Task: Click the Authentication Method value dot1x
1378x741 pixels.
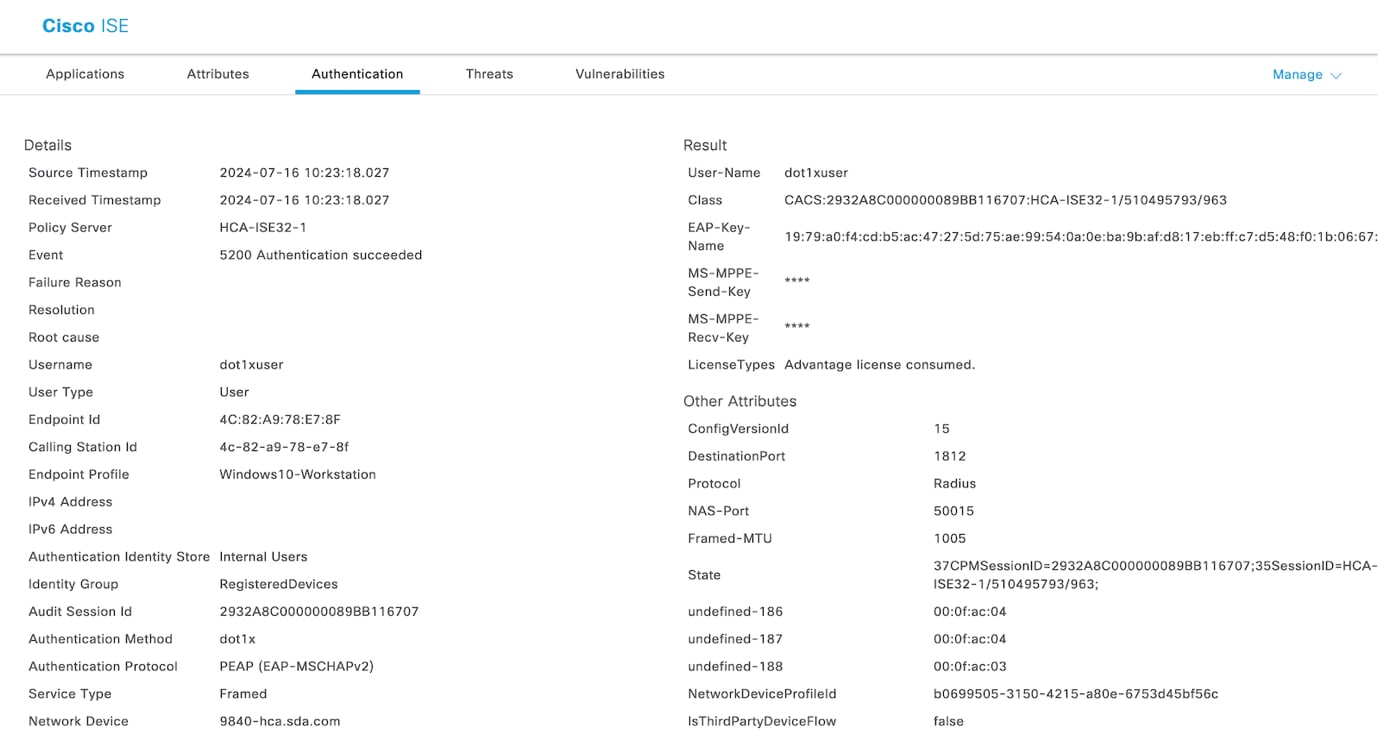Action: pyautogui.click(x=238, y=639)
